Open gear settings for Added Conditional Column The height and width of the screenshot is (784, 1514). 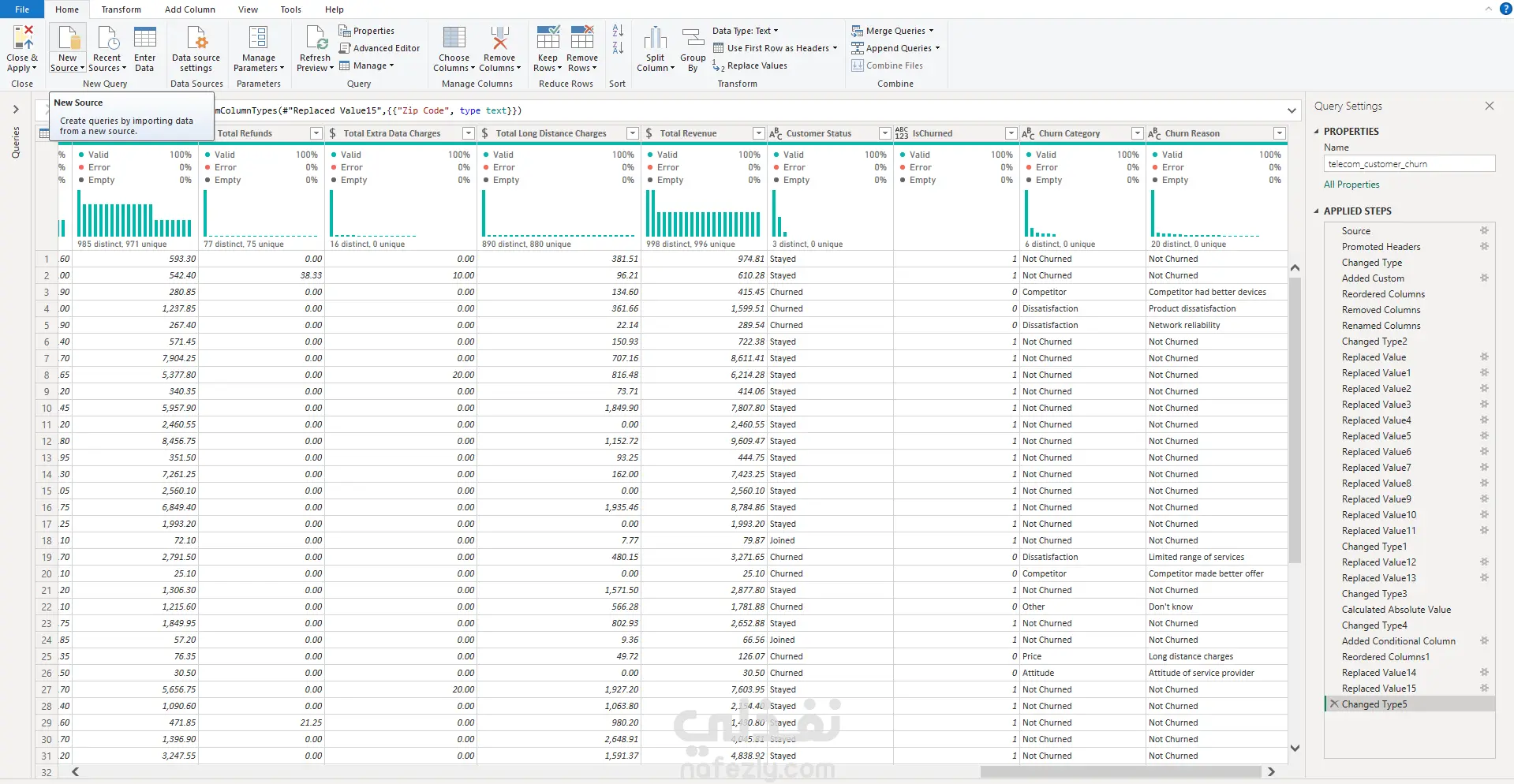coord(1484,641)
